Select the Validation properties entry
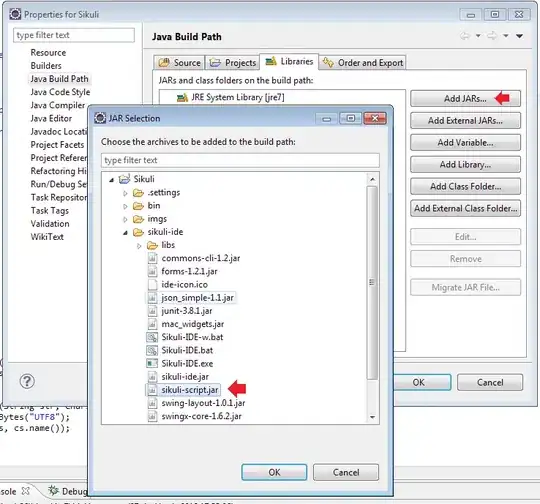Screen dimensions: 540x504 [x=50, y=224]
